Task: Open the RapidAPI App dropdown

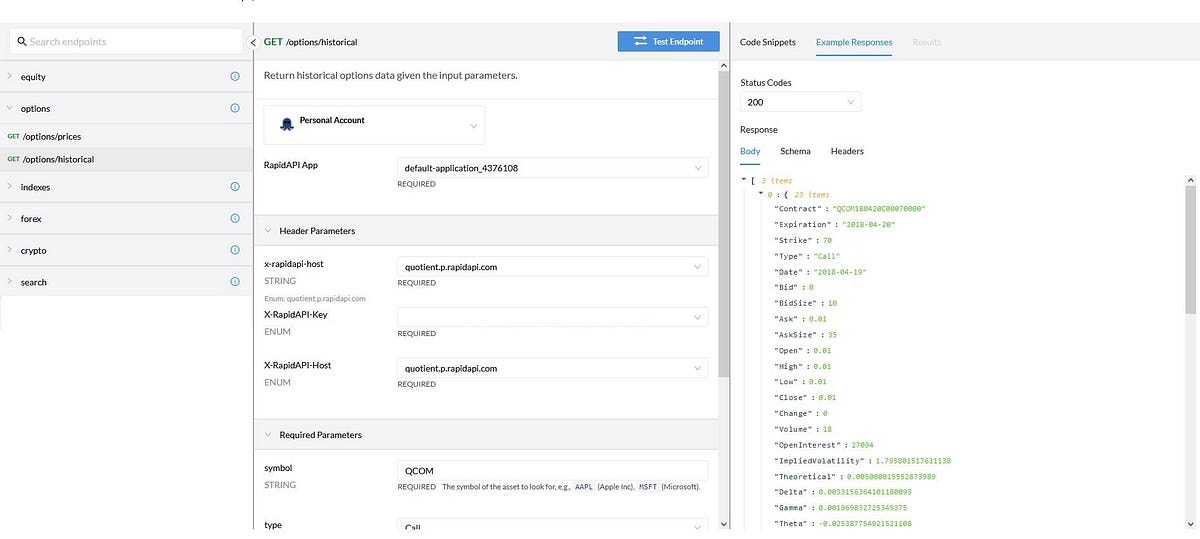Action: click(552, 168)
